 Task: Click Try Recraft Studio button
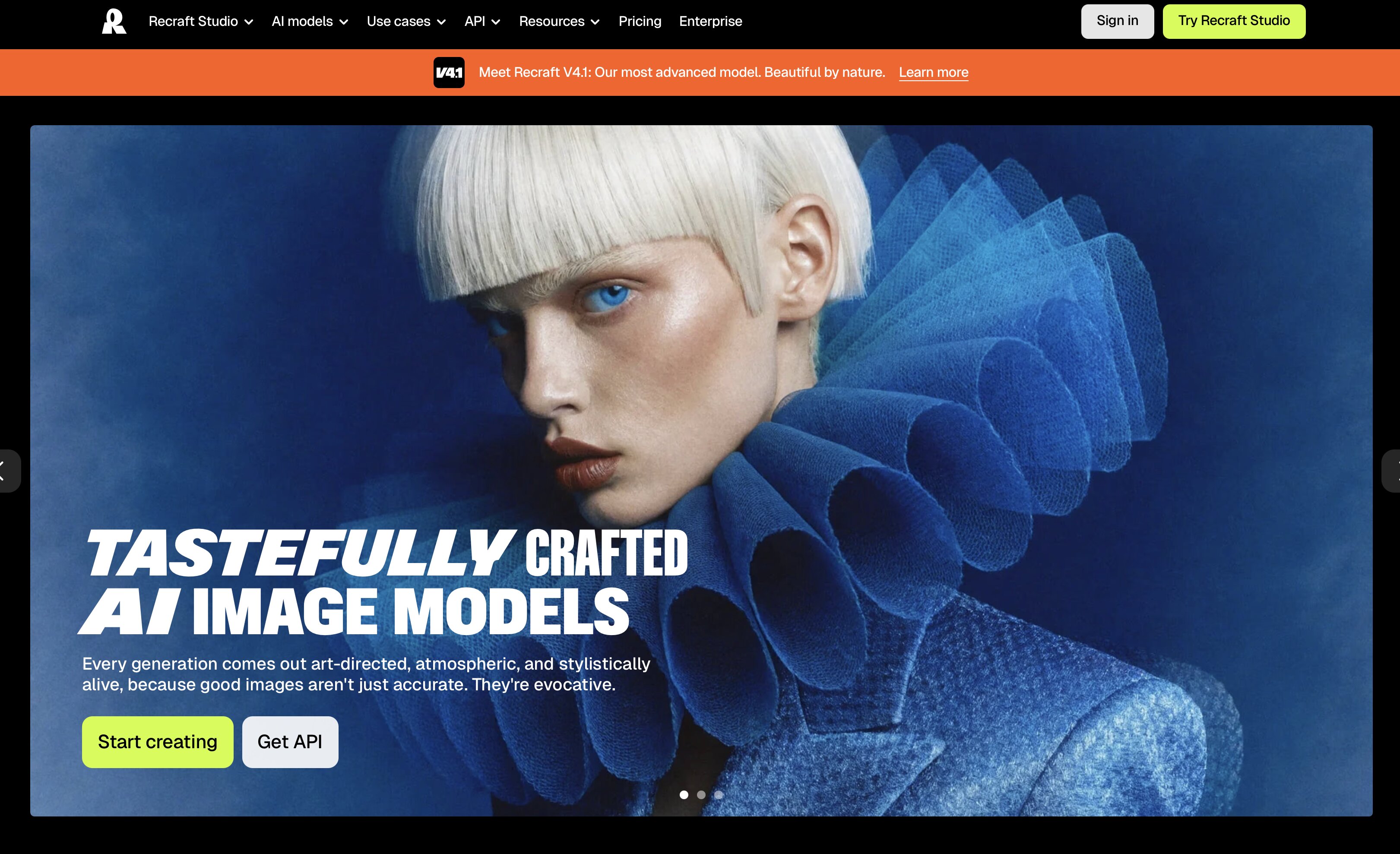tap(1233, 21)
